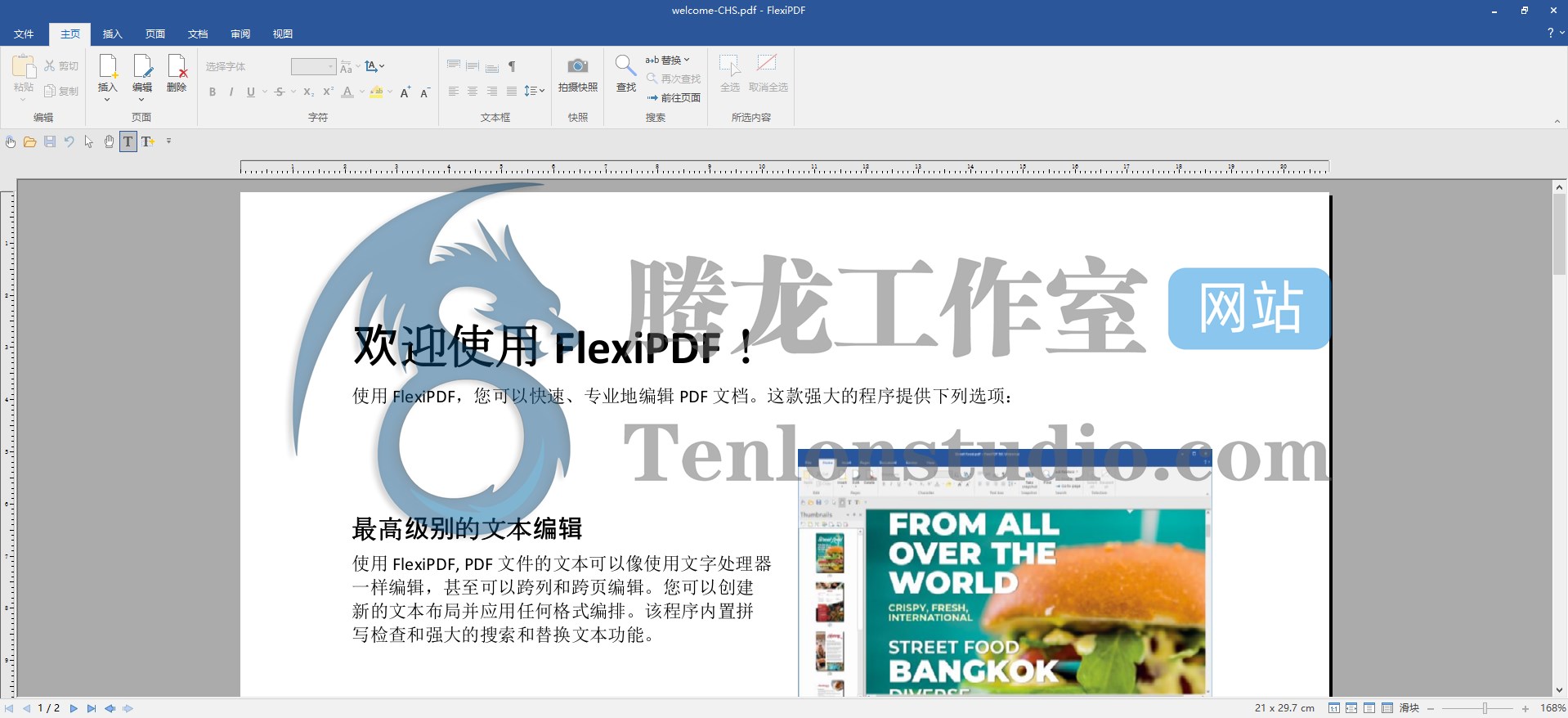Click the font color A swatch
This screenshot has width=1568, height=718.
point(347,92)
